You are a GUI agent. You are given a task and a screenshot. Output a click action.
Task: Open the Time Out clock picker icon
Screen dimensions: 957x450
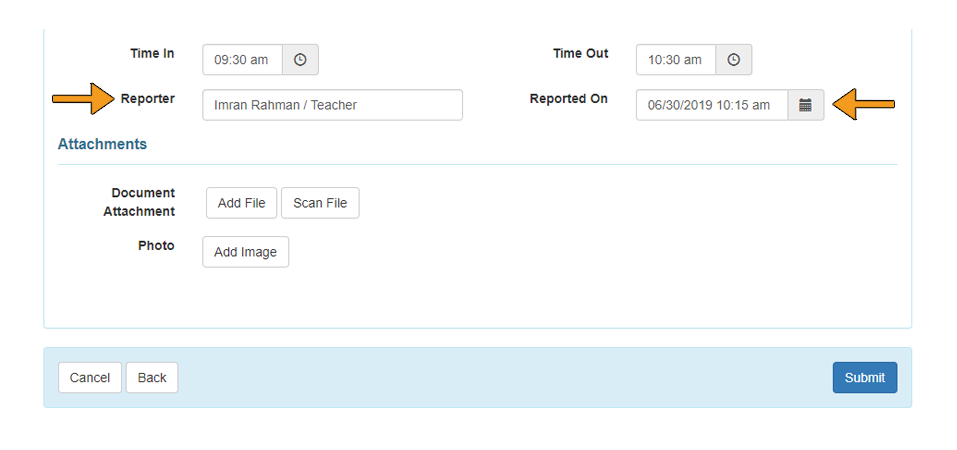tap(734, 60)
